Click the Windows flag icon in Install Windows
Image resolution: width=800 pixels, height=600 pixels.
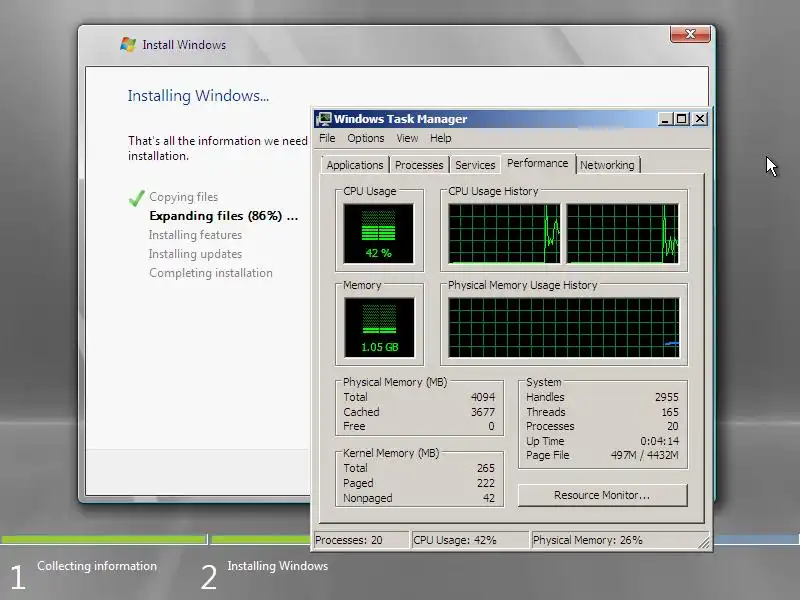tap(128, 44)
